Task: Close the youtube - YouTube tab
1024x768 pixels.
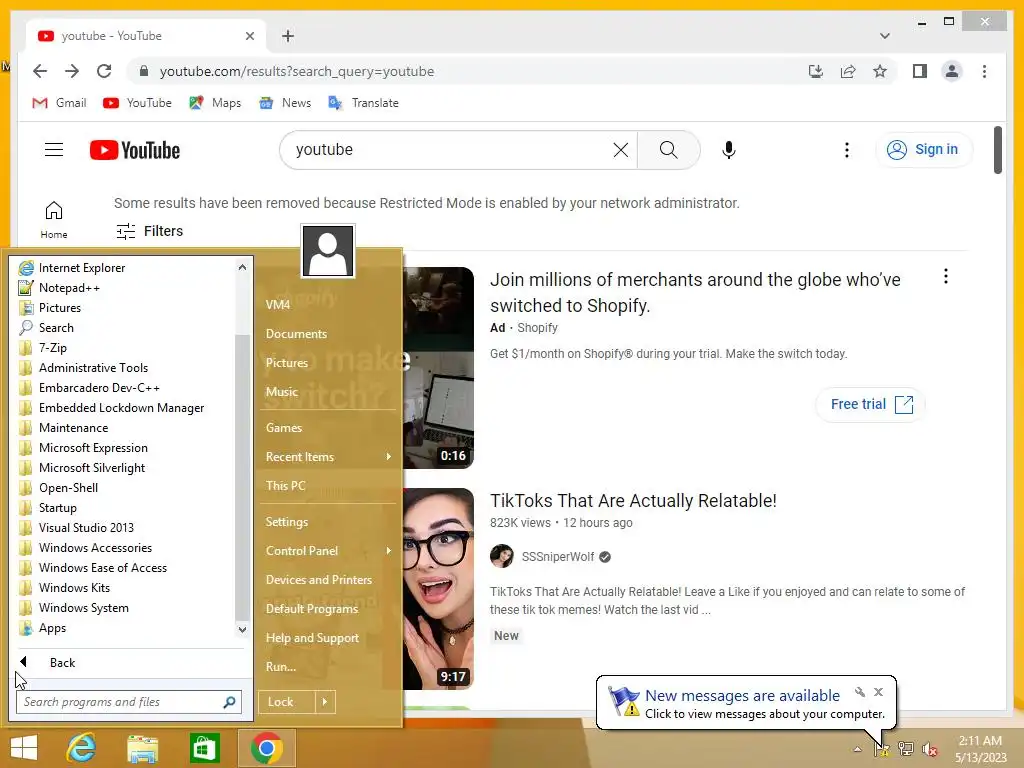Action: 249,36
